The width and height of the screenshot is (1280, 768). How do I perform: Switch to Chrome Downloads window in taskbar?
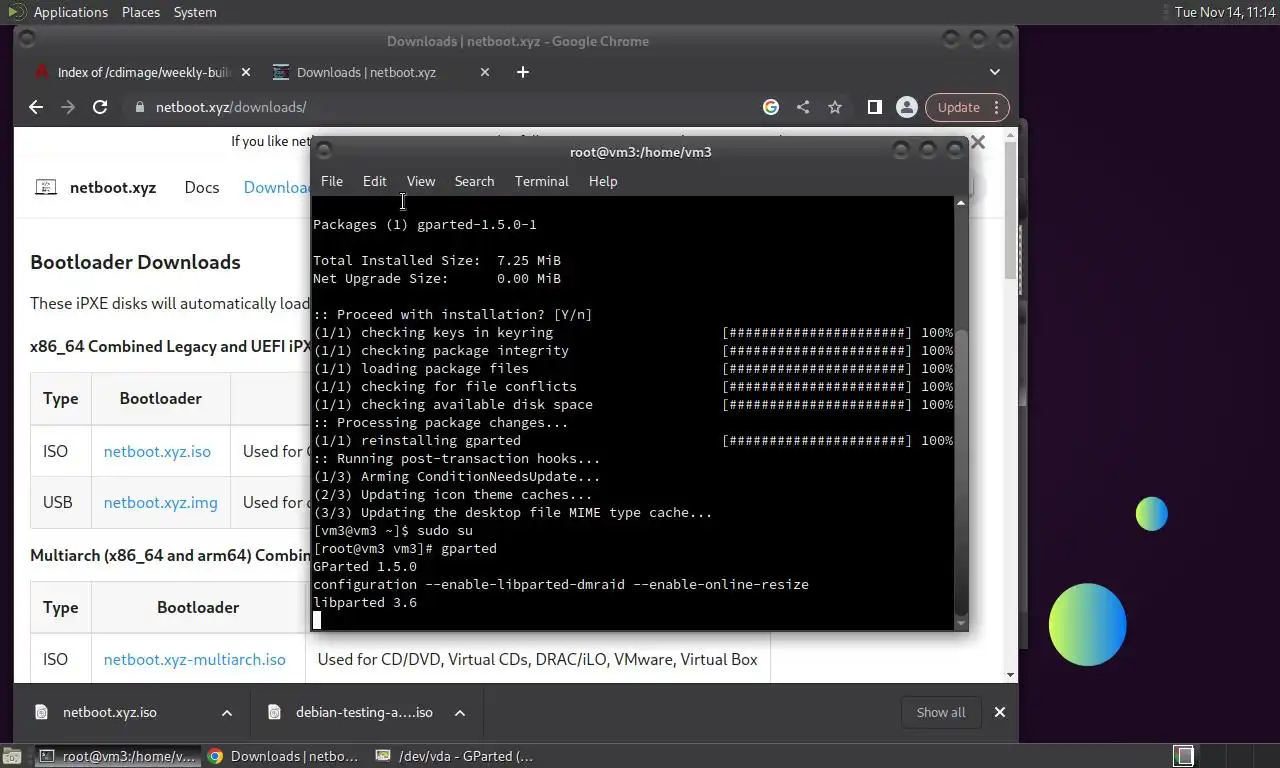284,756
